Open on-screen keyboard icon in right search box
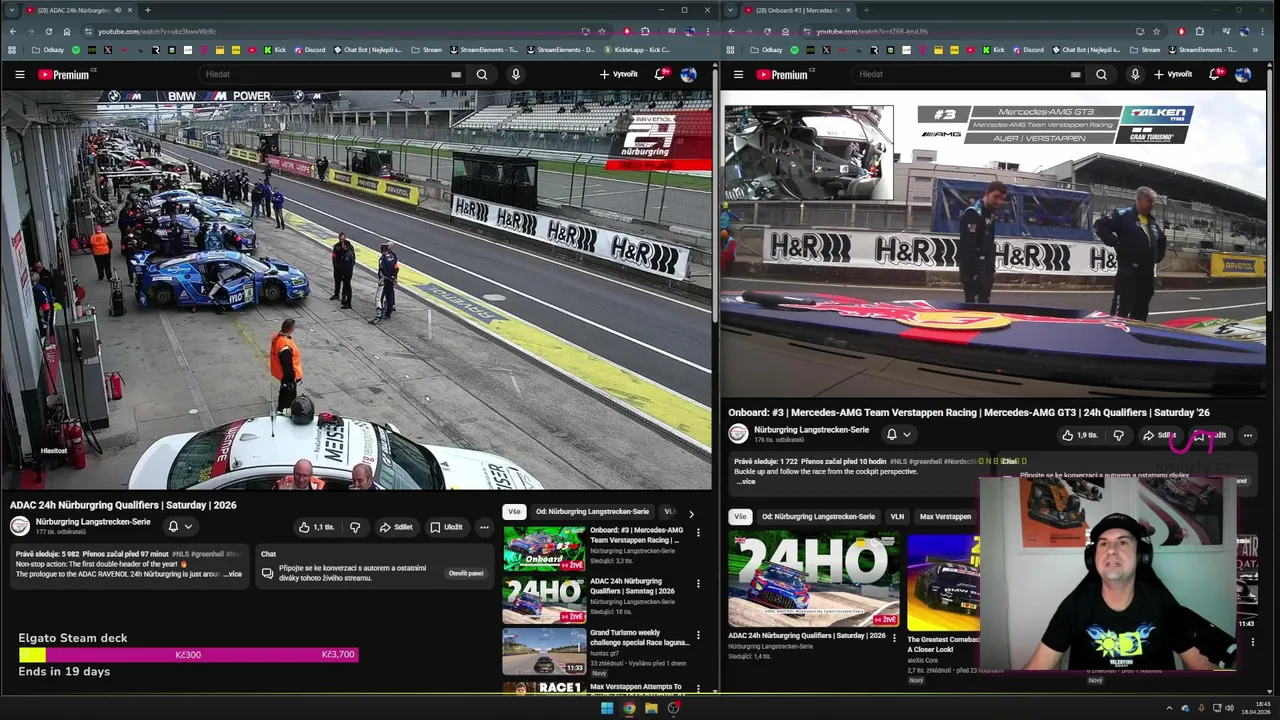 (x=1075, y=74)
